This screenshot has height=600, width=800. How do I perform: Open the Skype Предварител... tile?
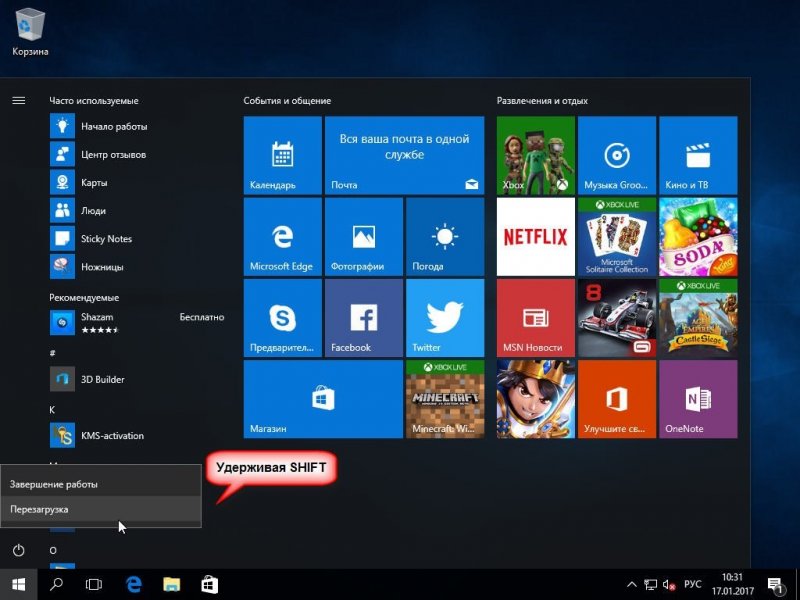tap(283, 318)
